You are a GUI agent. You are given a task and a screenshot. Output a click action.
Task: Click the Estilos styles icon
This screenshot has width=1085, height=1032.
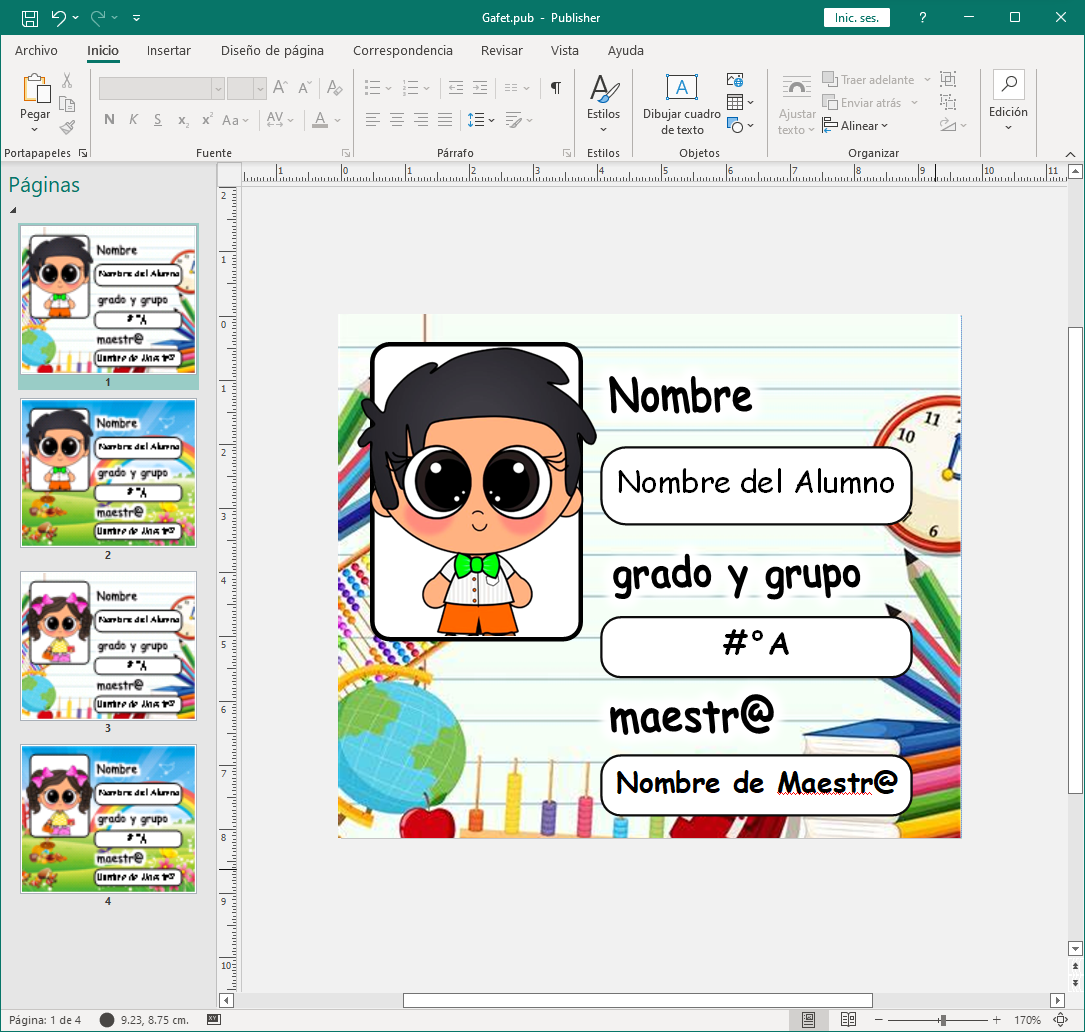pos(603,90)
